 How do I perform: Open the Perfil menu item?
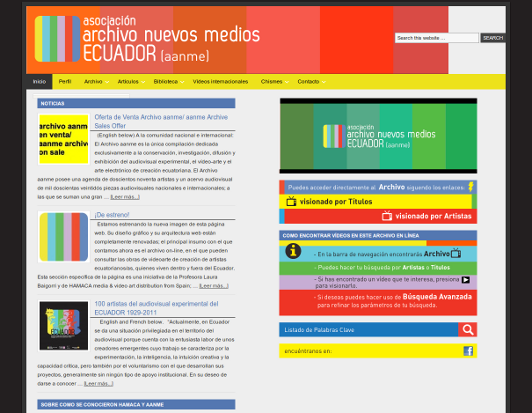point(65,82)
